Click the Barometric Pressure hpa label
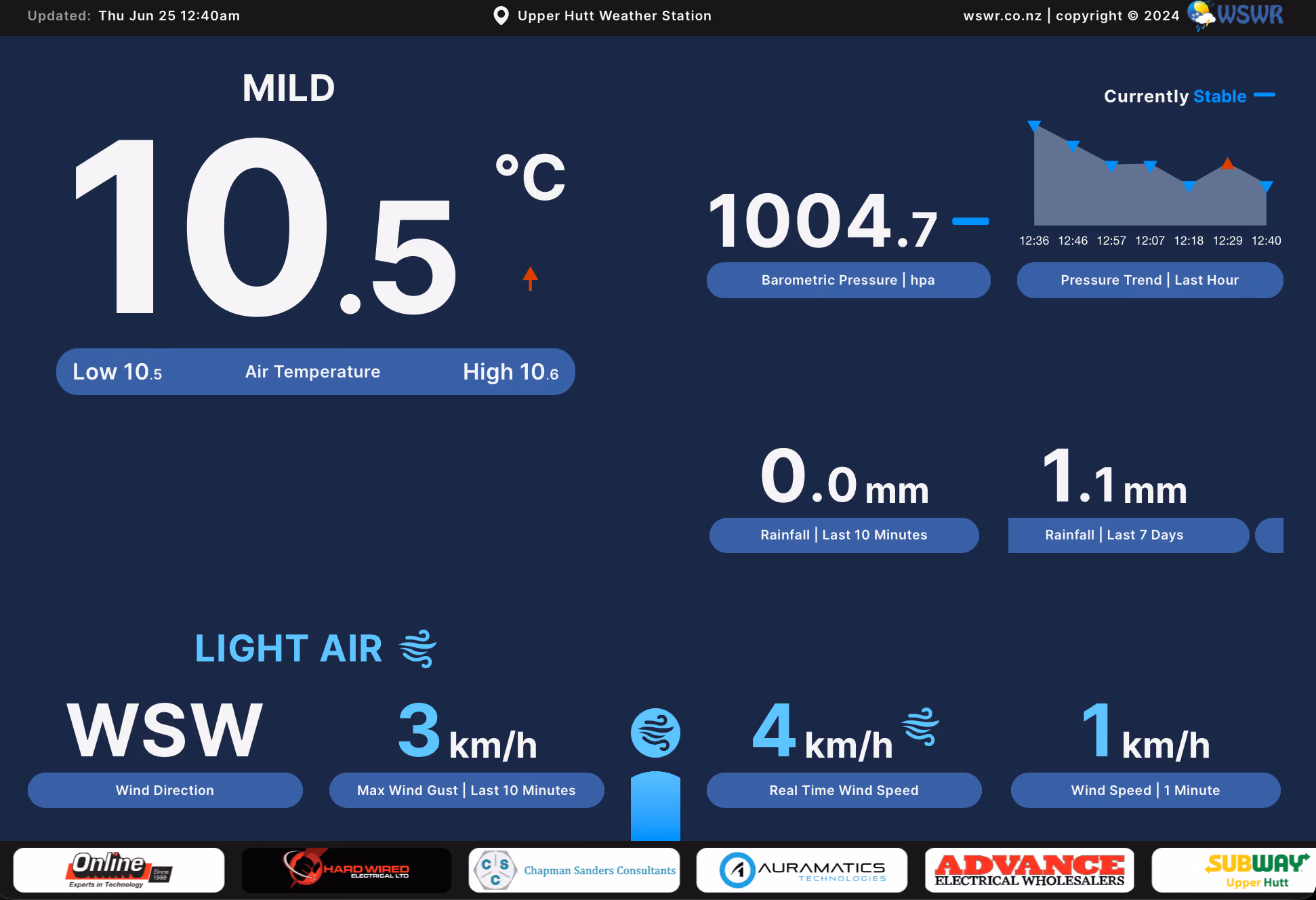The height and width of the screenshot is (900, 1316). (x=848, y=280)
